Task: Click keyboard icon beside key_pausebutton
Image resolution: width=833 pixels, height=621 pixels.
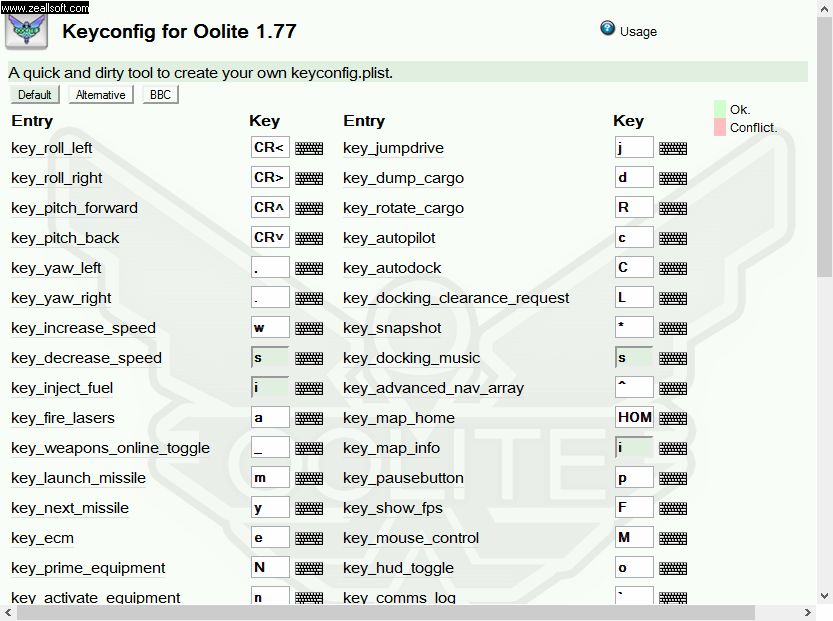Action: click(x=673, y=479)
